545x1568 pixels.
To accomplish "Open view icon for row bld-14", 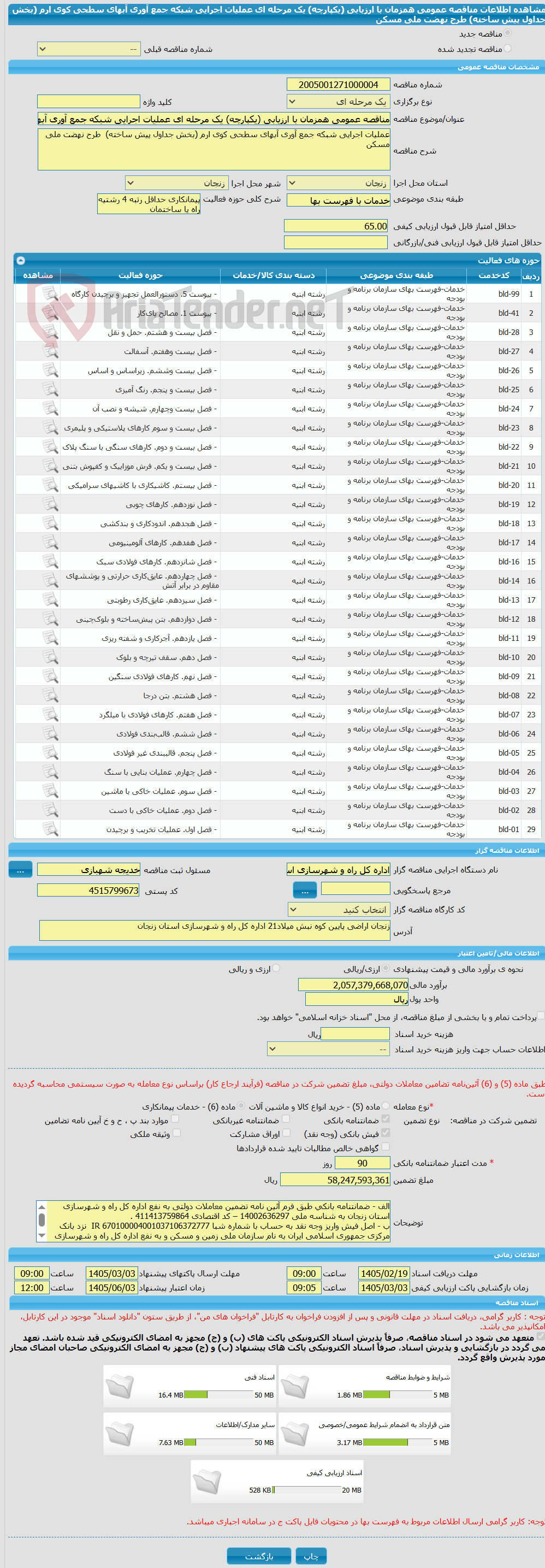I will [x=50, y=581].
